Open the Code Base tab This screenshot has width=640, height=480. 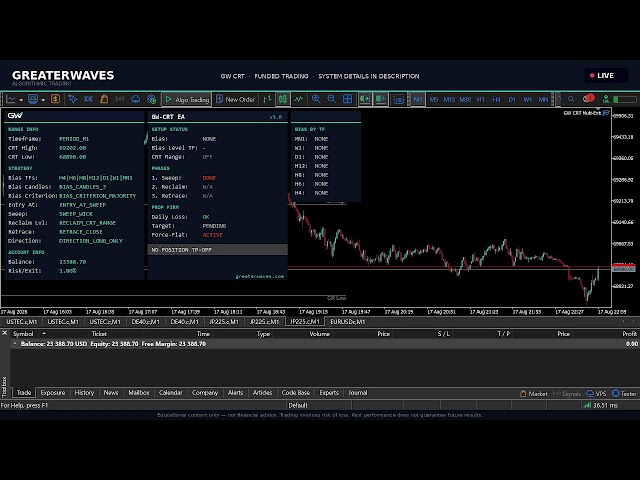click(x=296, y=393)
